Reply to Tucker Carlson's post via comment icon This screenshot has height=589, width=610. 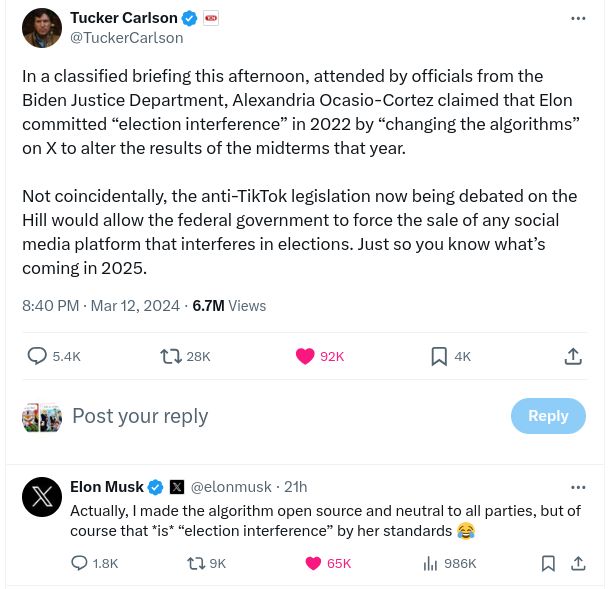click(37, 356)
